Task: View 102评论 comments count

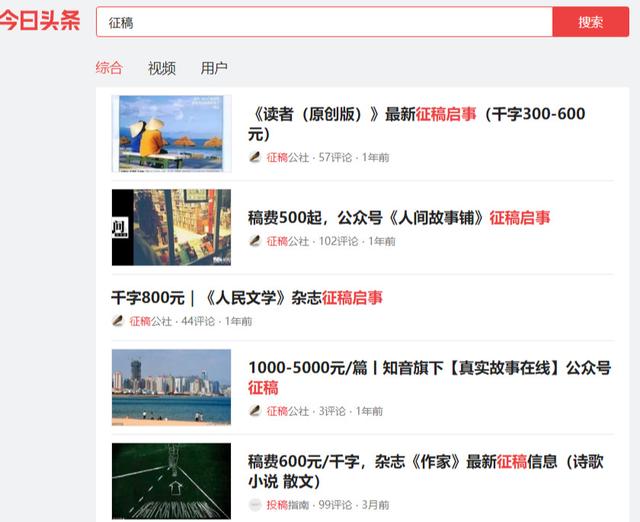Action: pos(338,242)
